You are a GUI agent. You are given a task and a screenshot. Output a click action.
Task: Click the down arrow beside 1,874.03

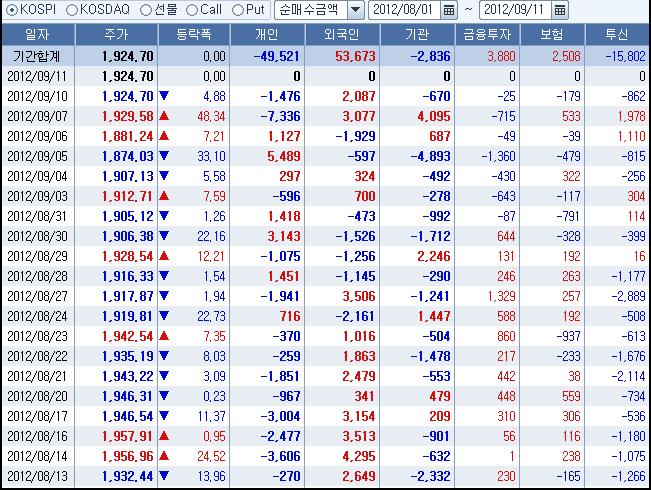(164, 156)
